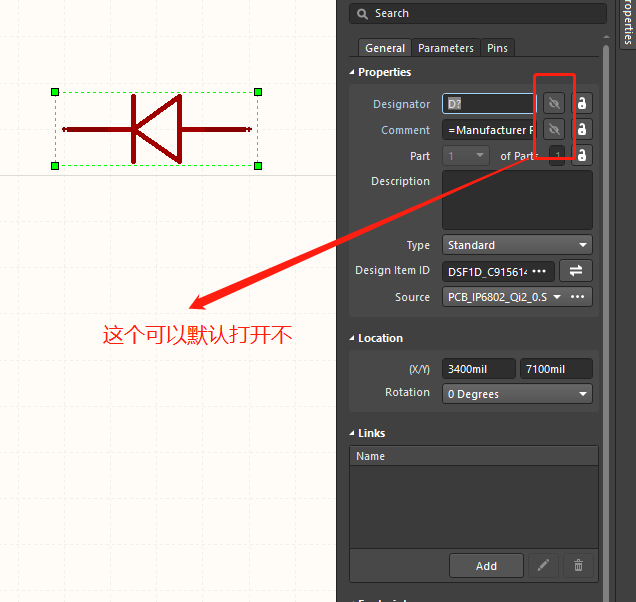Viewport: 636px width, 602px height.
Task: Open the vertical Properties side tab
Action: (628, 24)
